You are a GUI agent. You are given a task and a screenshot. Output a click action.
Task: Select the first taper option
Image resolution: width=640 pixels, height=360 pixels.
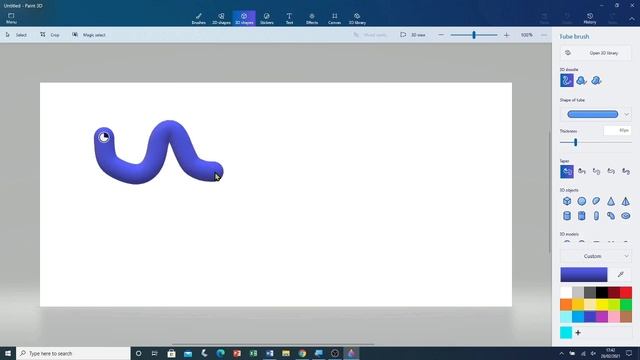[567, 171]
